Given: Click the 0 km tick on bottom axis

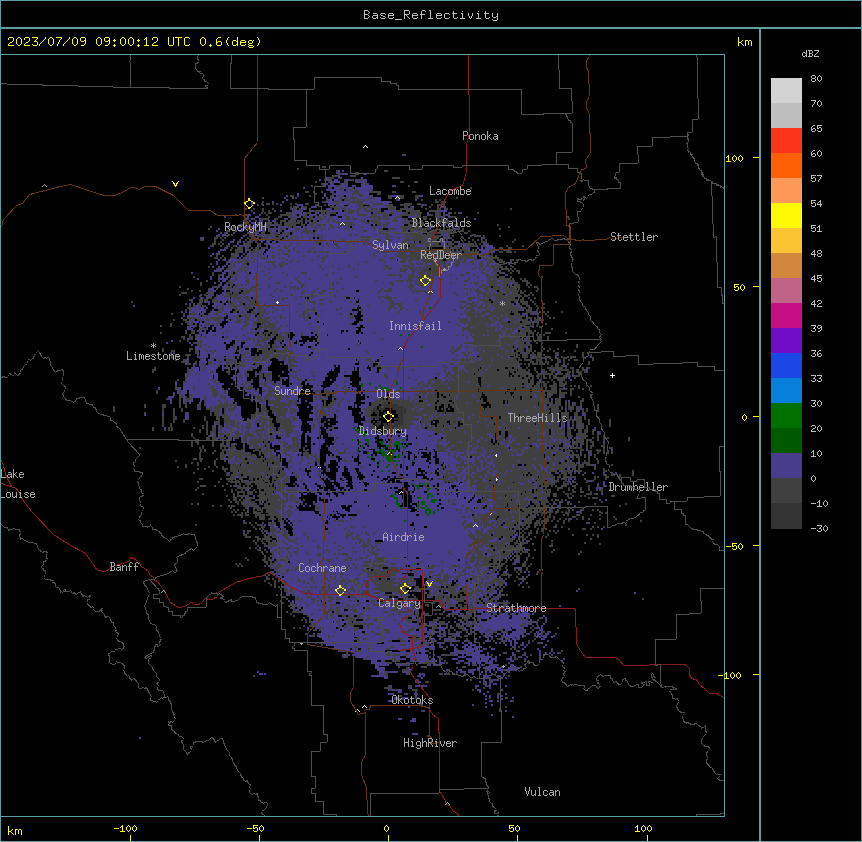Looking at the screenshot, I should pyautogui.click(x=386, y=828).
